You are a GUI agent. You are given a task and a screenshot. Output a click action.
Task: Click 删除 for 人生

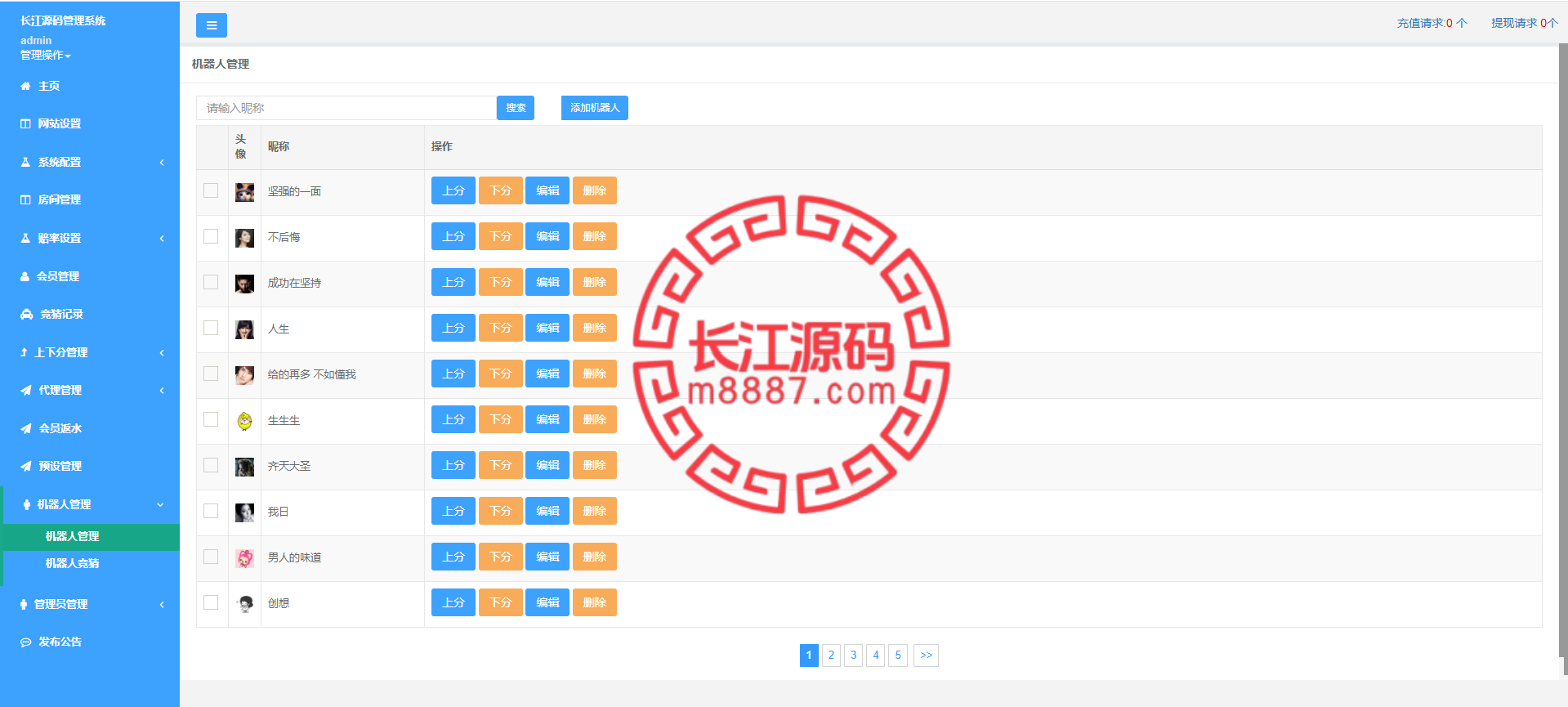pos(595,328)
